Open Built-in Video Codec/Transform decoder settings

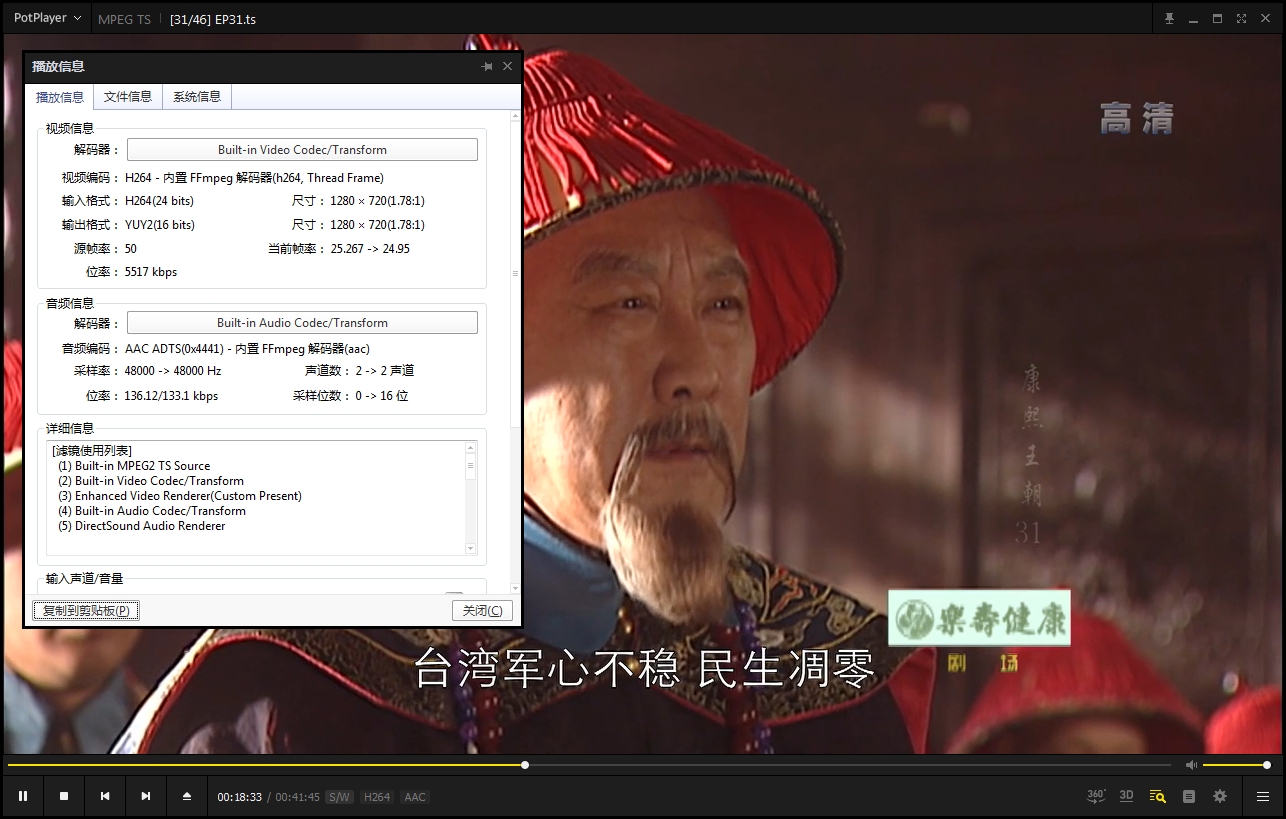[x=302, y=150]
